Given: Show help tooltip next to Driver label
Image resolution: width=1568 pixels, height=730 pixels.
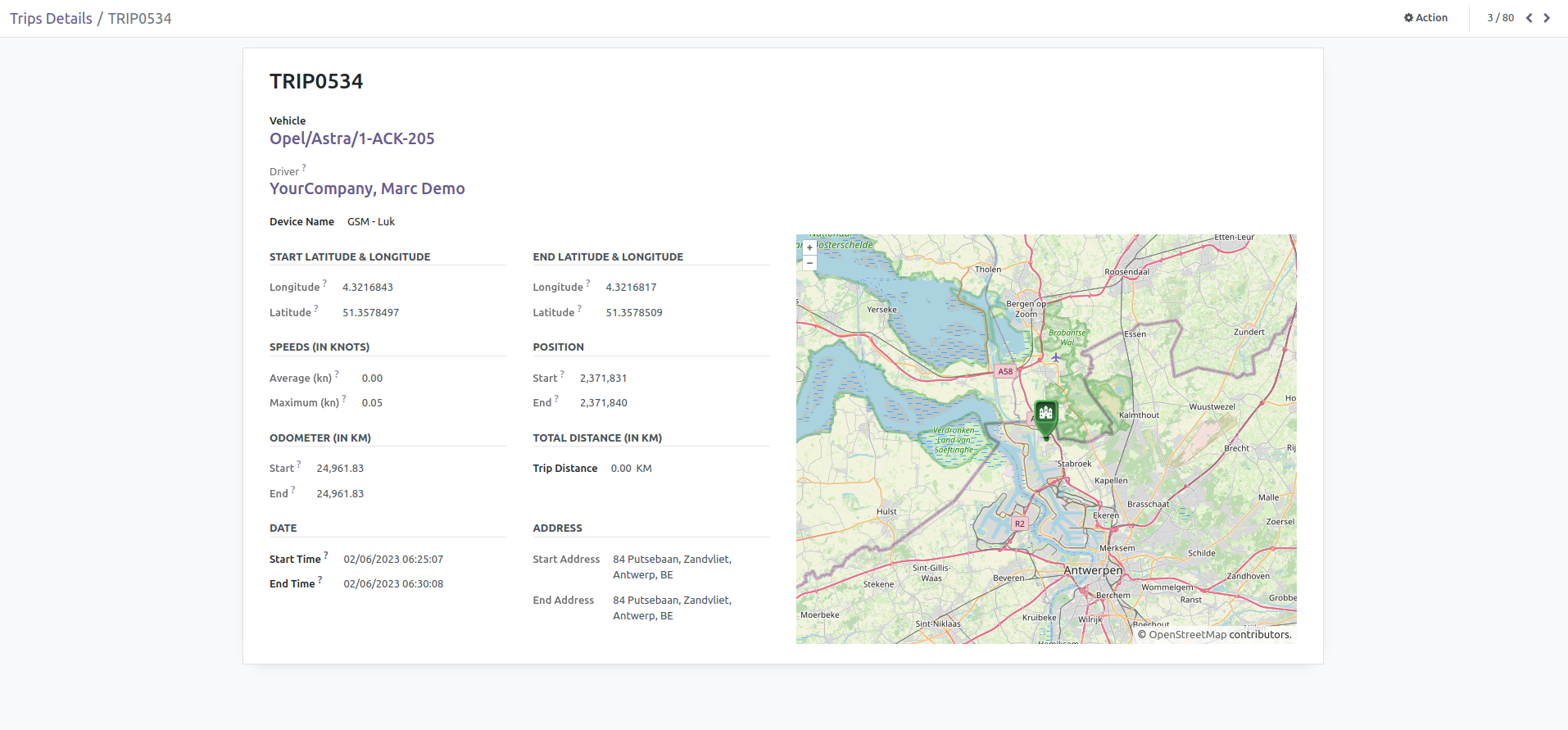Looking at the screenshot, I should pos(304,168).
